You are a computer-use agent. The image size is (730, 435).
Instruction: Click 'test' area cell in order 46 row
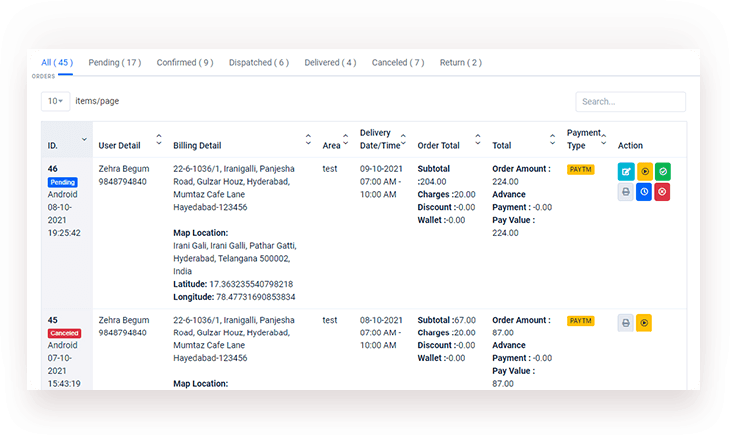tap(330, 169)
